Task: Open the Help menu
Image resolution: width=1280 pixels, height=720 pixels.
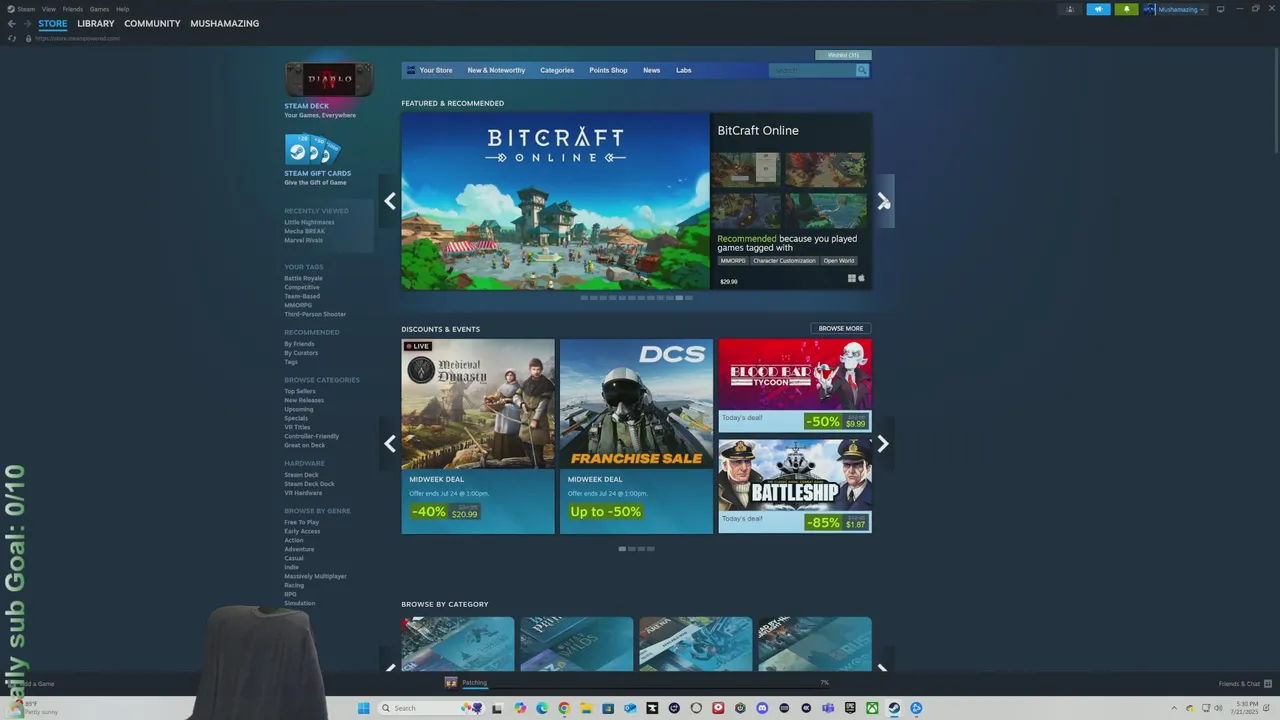Action: point(122,9)
